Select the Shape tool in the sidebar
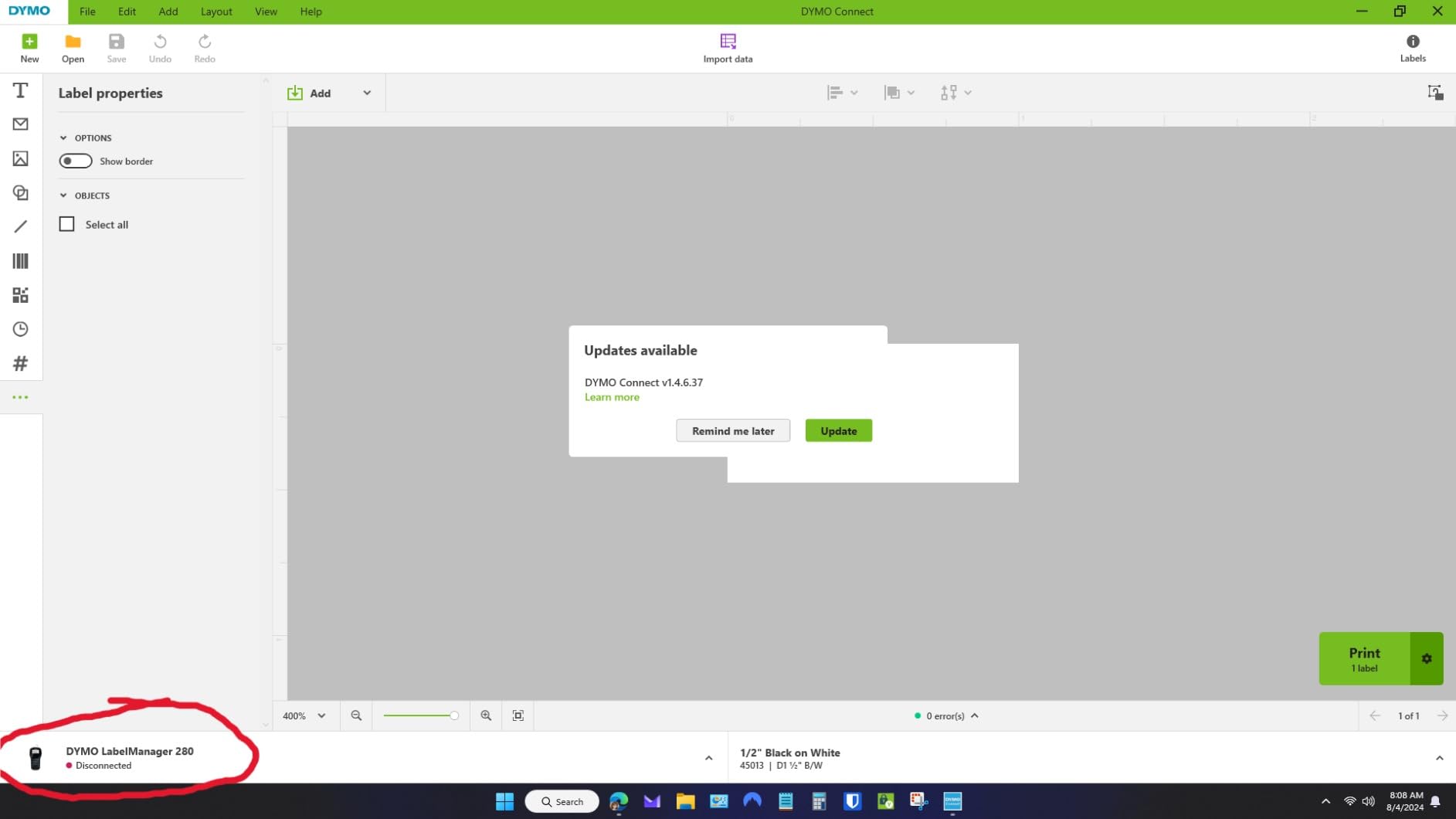Image resolution: width=1456 pixels, height=819 pixels. pyautogui.click(x=21, y=192)
